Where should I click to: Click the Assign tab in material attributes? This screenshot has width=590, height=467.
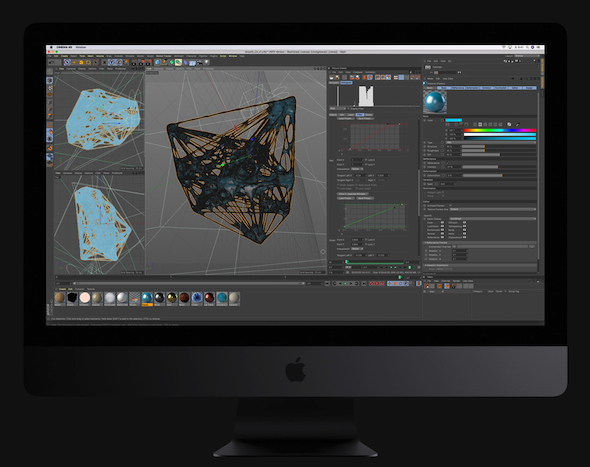[529, 88]
